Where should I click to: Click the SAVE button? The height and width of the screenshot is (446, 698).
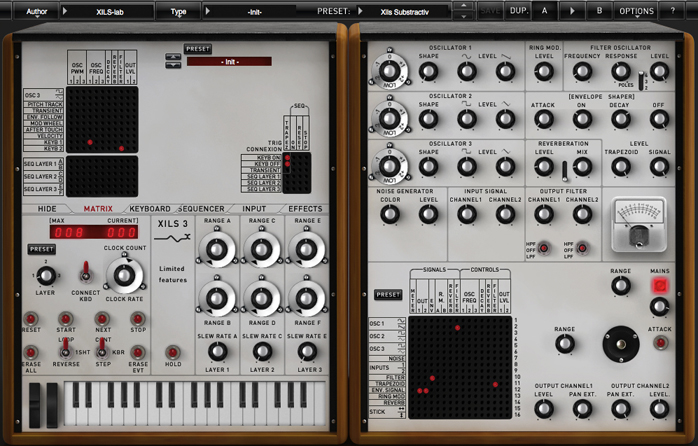pyautogui.click(x=490, y=11)
